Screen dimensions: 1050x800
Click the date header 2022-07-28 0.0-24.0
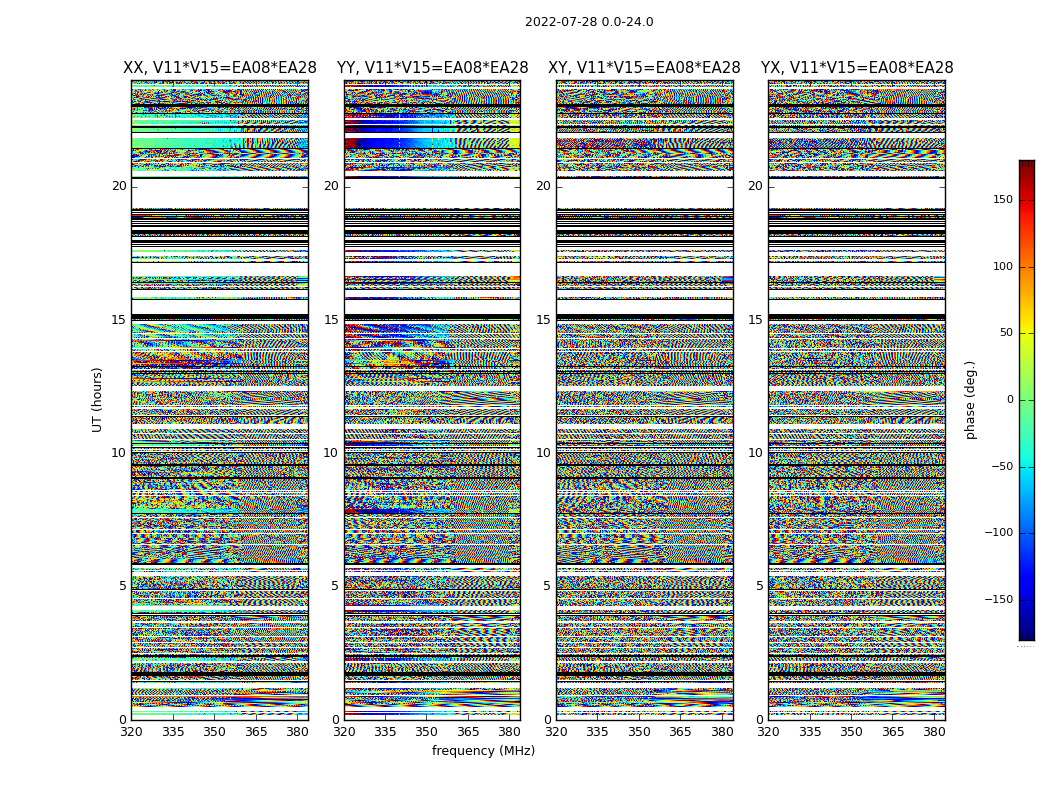click(x=589, y=22)
